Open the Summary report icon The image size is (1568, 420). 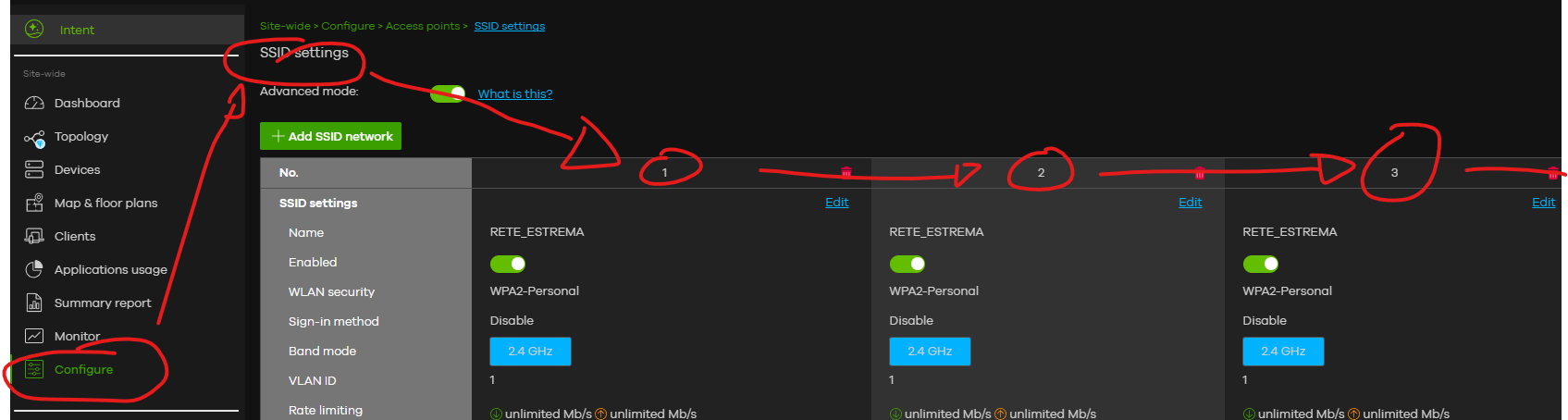(x=34, y=303)
